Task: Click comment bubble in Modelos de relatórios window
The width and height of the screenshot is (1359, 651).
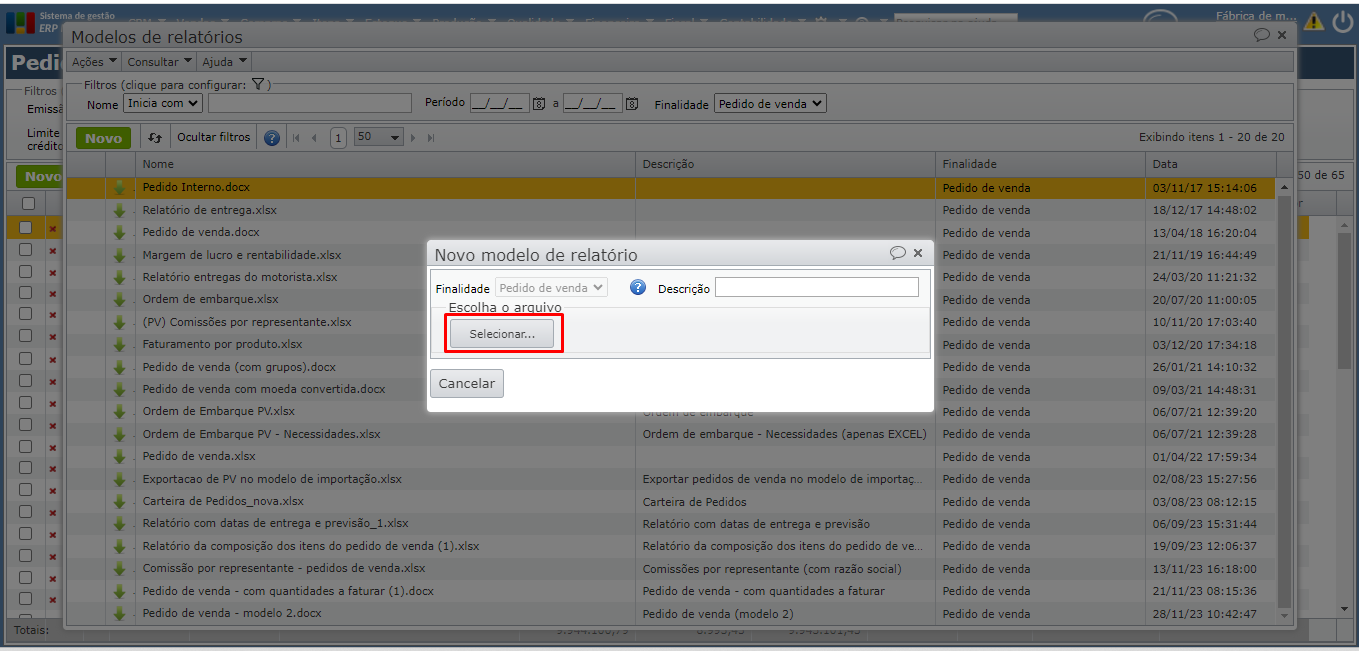Action: [1262, 35]
